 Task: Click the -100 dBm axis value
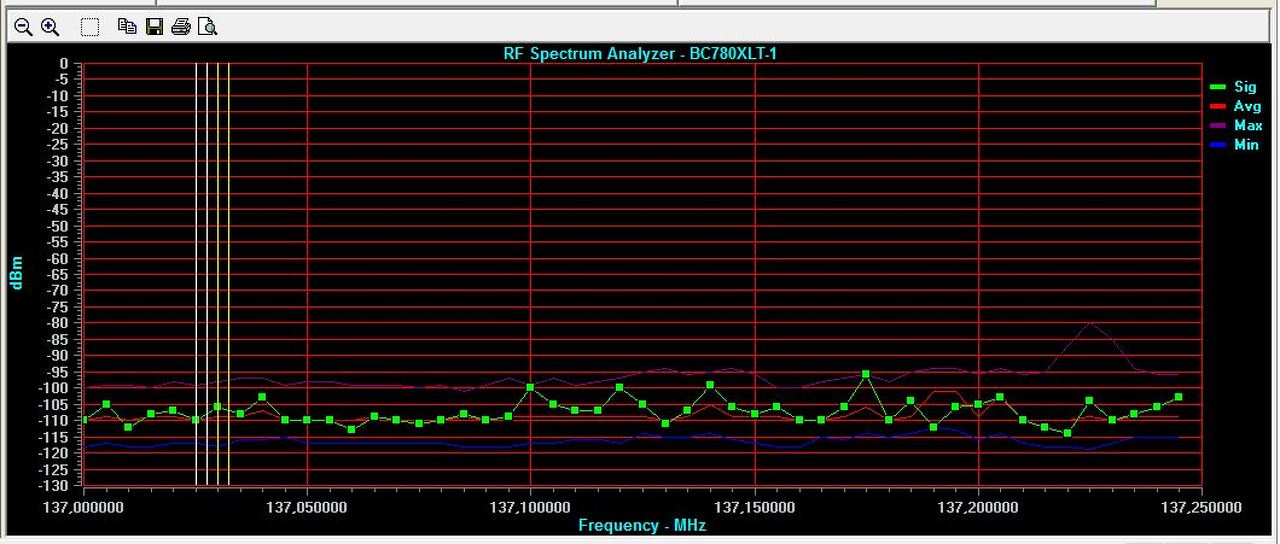[53, 388]
